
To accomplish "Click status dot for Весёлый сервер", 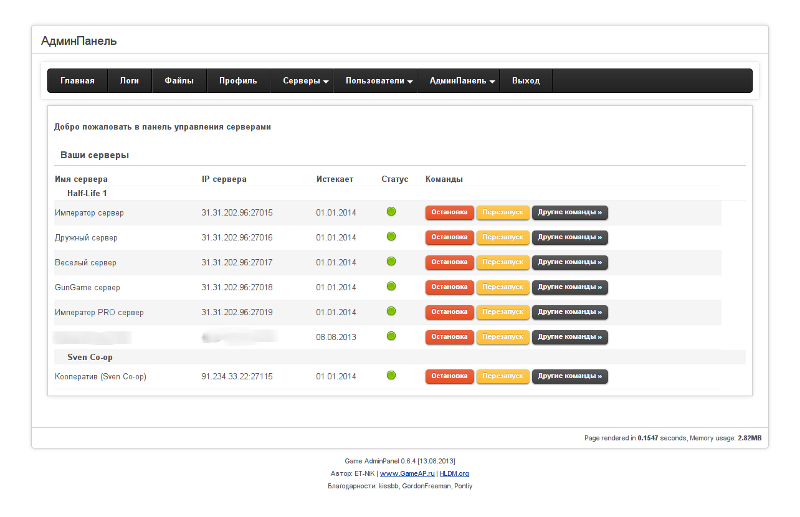I will pos(391,262).
